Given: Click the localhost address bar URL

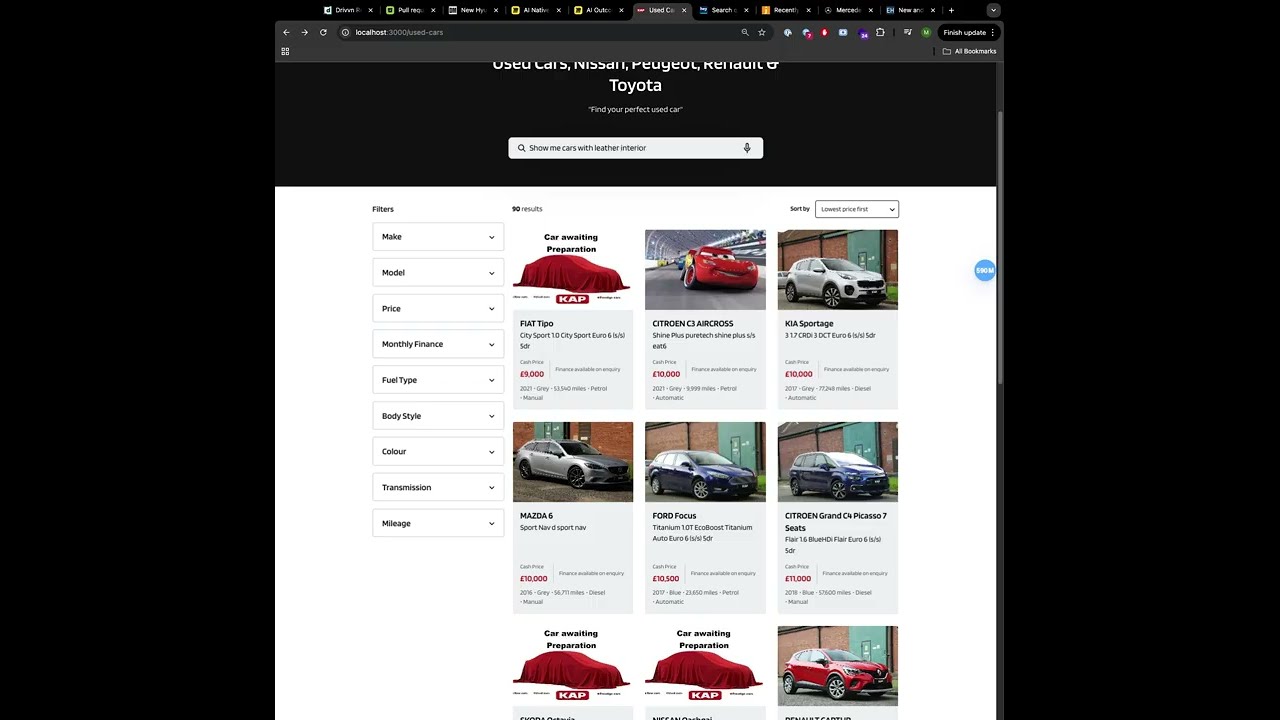Looking at the screenshot, I should 399,32.
